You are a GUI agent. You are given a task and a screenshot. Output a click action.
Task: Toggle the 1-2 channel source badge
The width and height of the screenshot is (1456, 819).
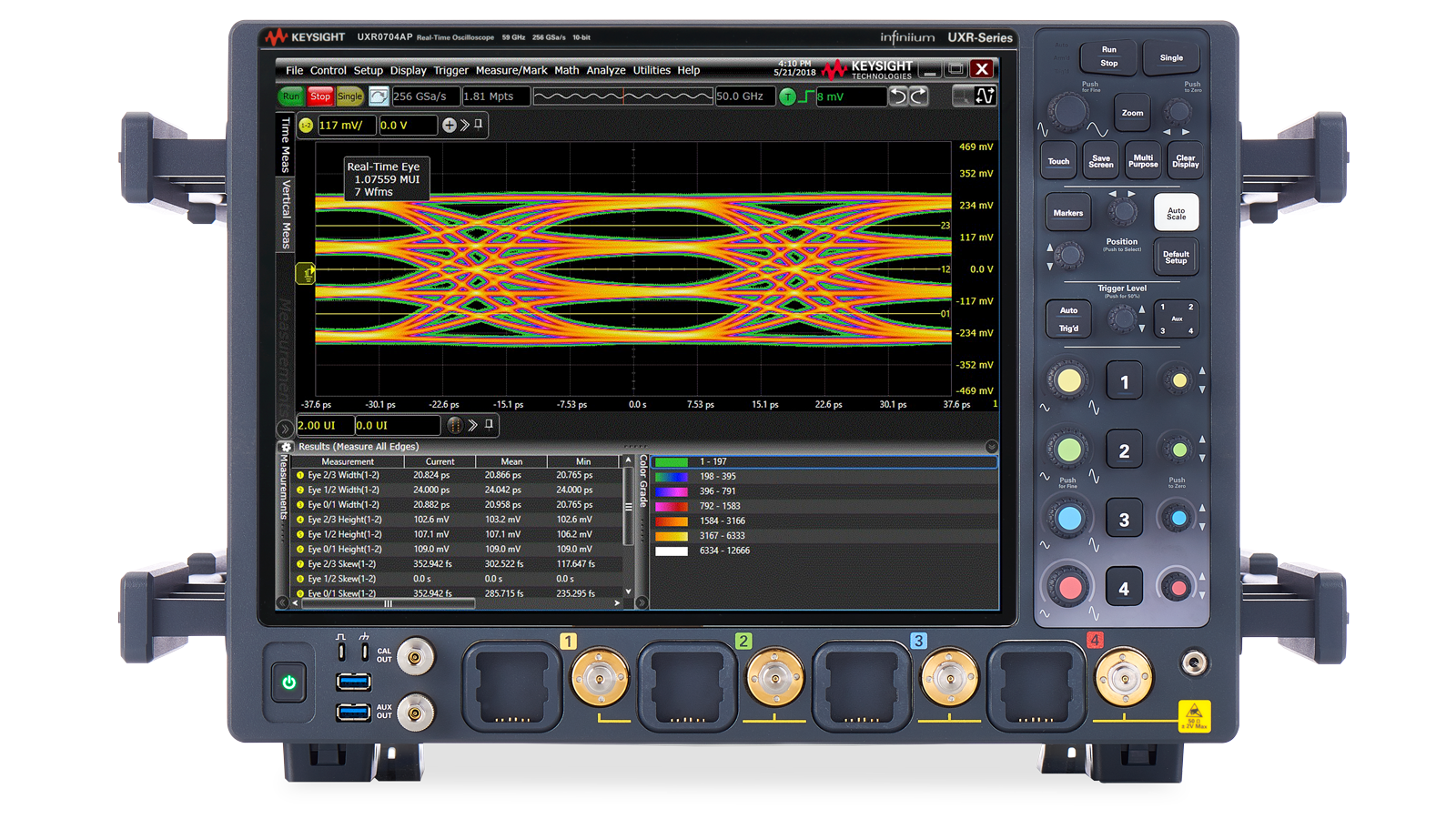coord(304,126)
